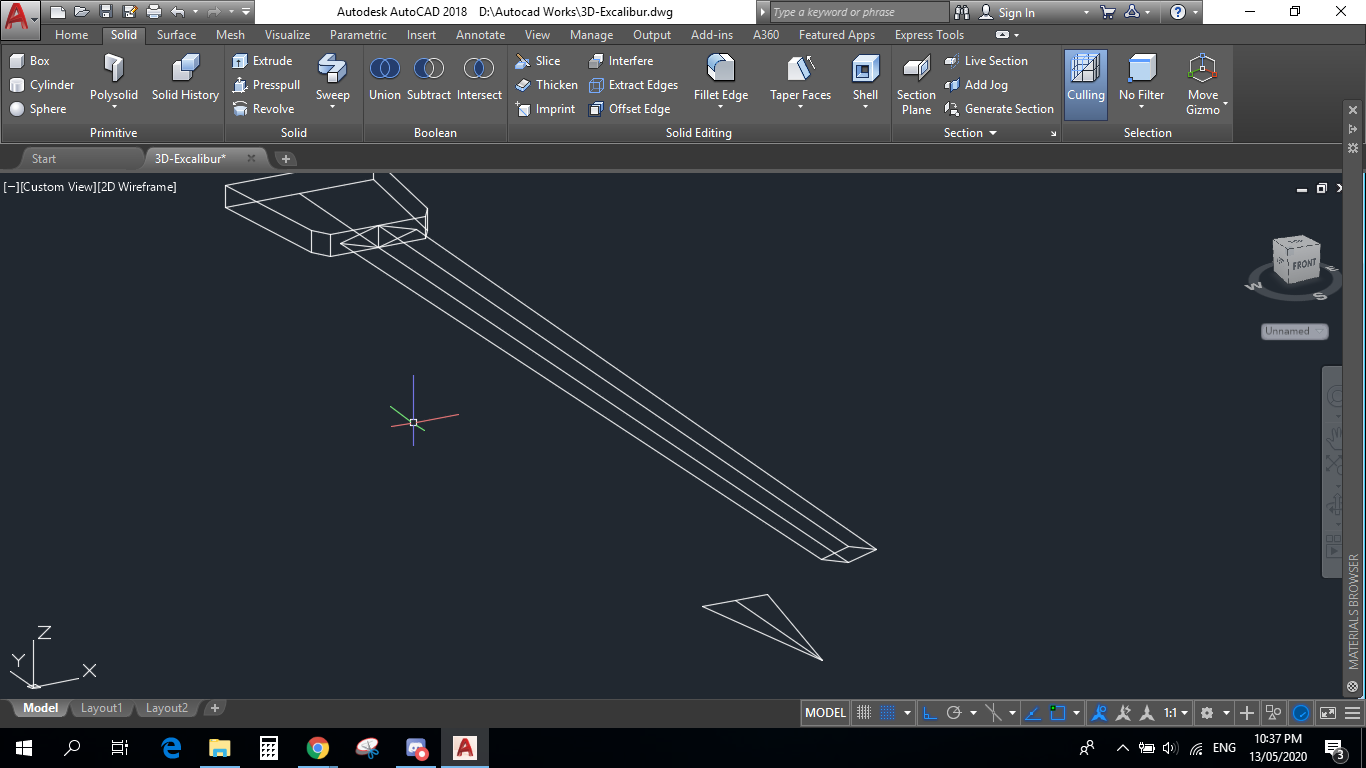Apply Intersect boolean operation
Screen dimensions: 1366x768
(479, 78)
